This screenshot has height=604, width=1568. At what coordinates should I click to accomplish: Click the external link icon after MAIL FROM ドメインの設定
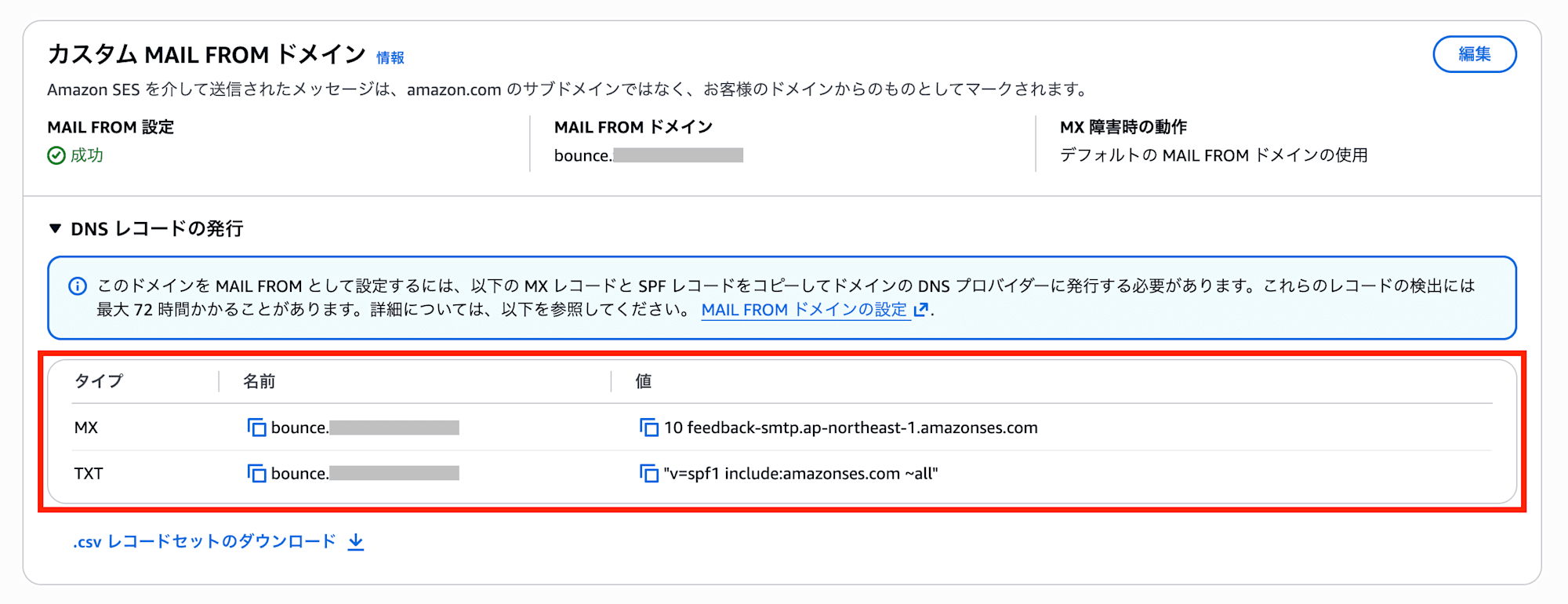pos(921,309)
